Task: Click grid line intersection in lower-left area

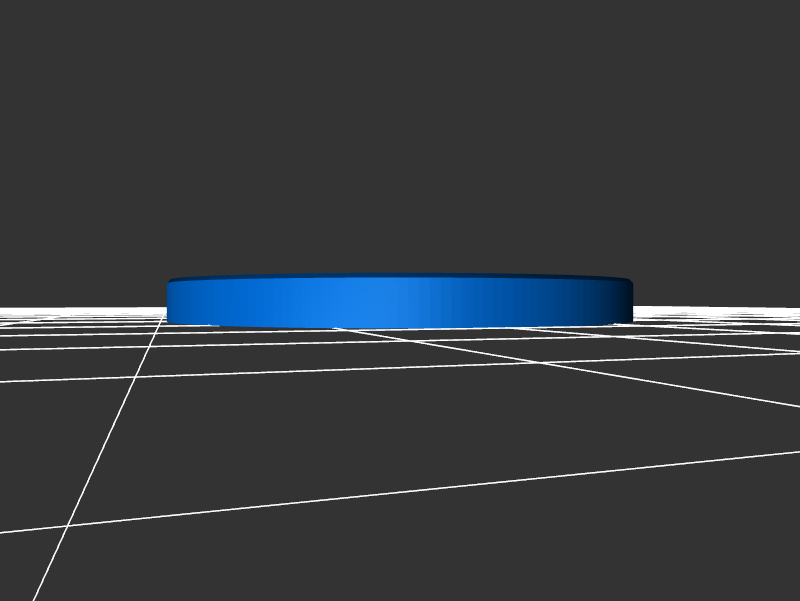Action: (68, 524)
